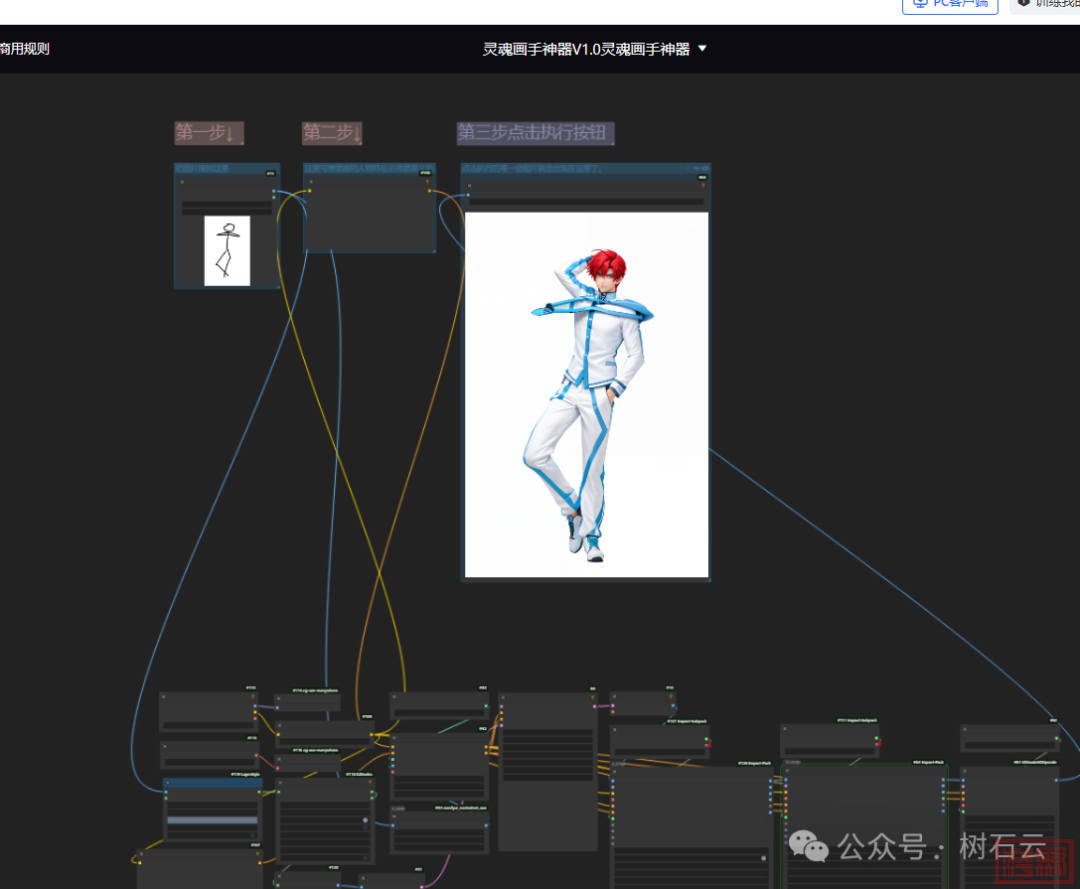Click the prompt text area of the step-two node

pyautogui.click(x=369, y=220)
